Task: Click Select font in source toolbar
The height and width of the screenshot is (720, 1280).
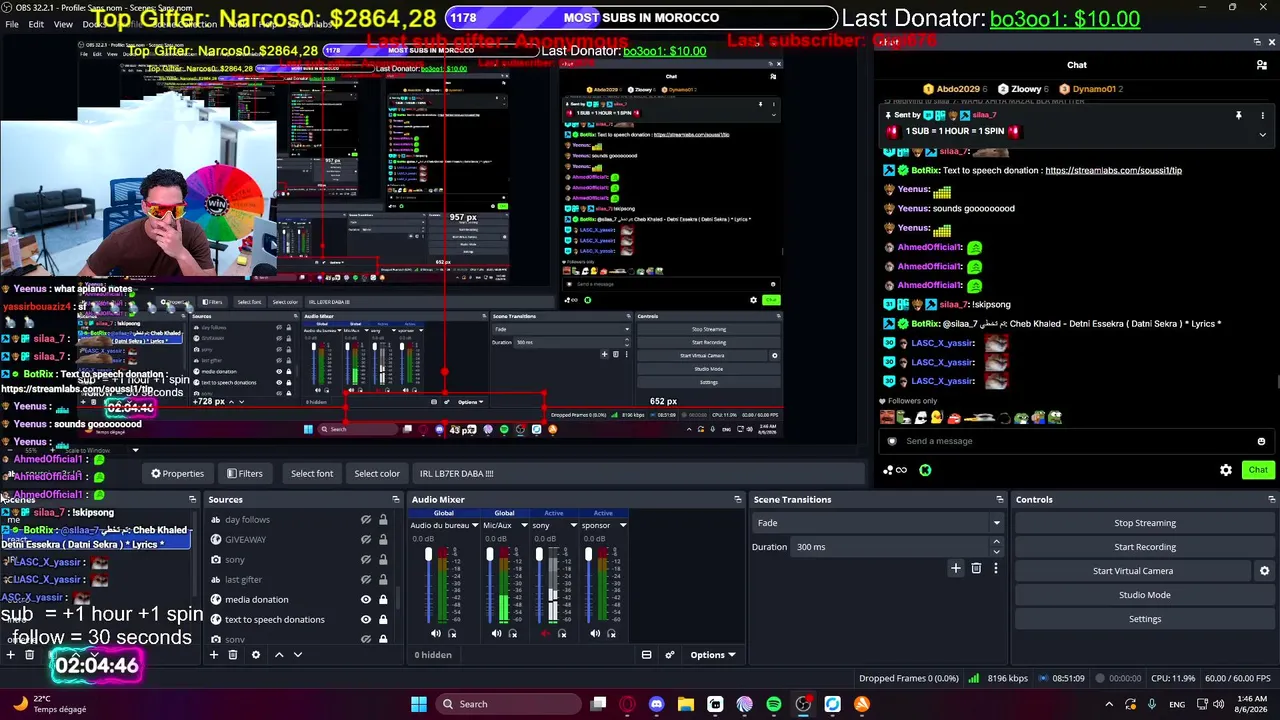Action: 312,474
